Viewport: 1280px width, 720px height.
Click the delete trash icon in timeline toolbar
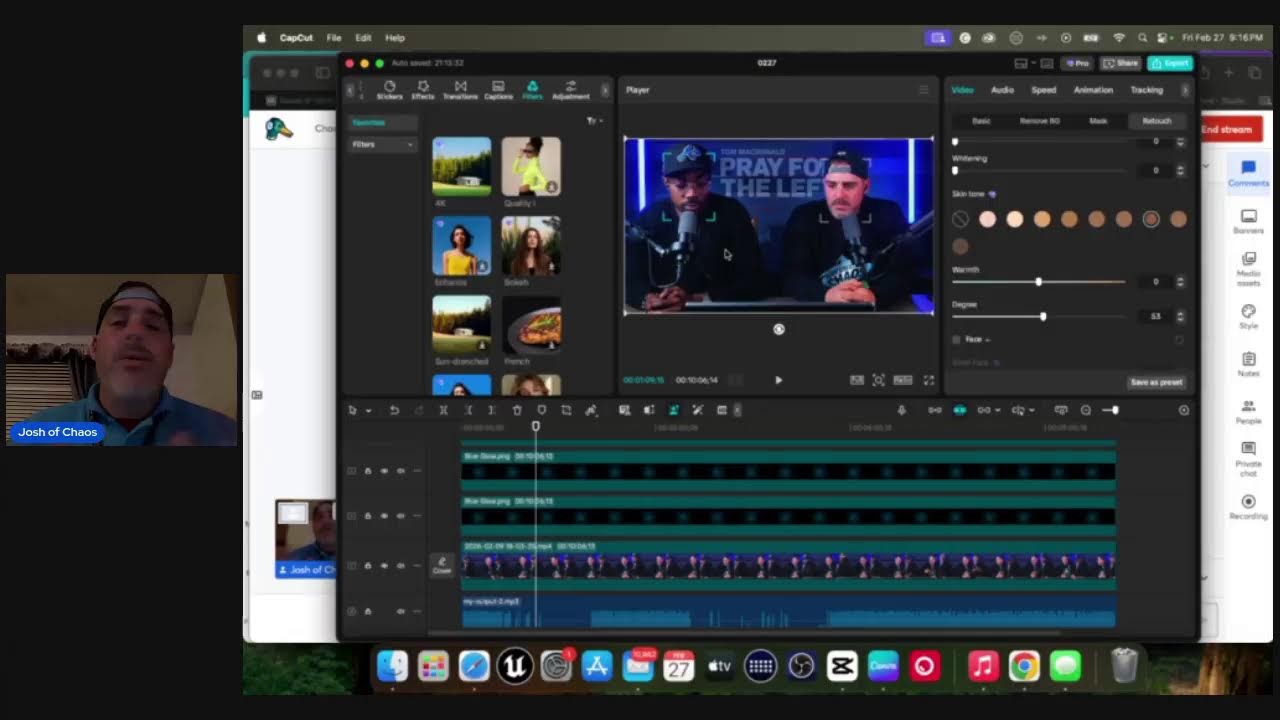(517, 410)
